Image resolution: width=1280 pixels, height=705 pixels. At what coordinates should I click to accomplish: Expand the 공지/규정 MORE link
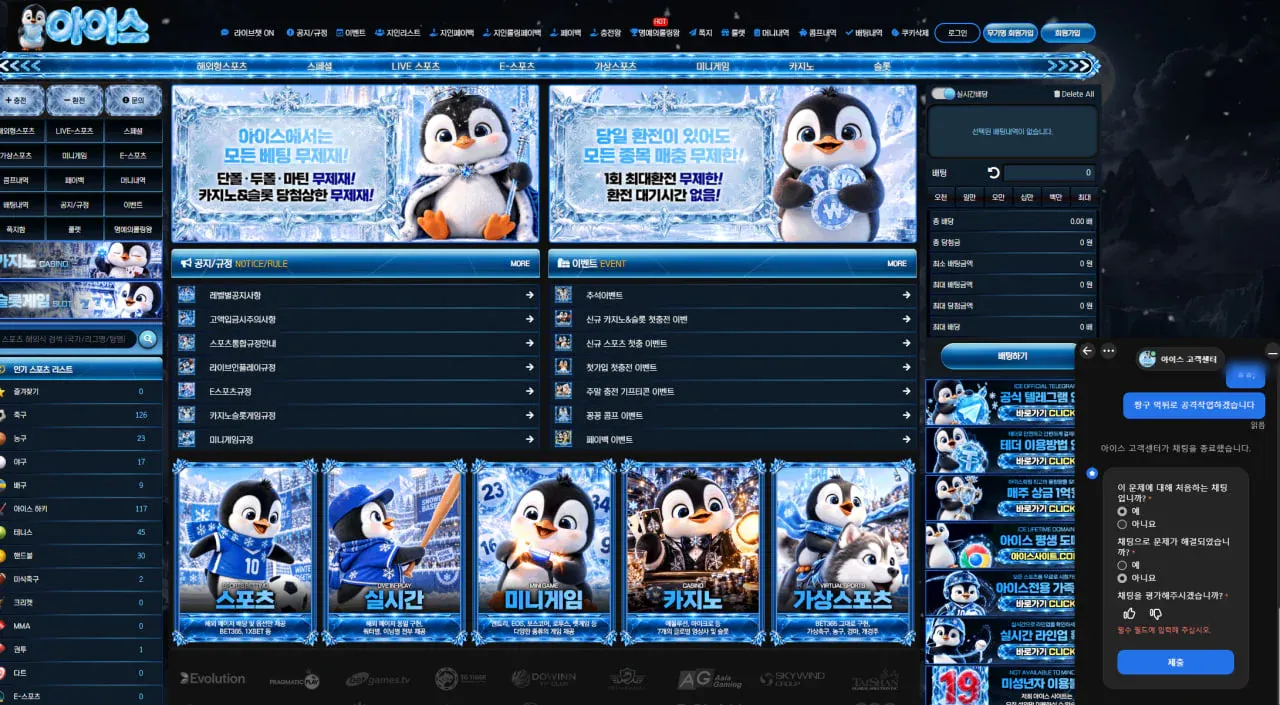coord(520,263)
